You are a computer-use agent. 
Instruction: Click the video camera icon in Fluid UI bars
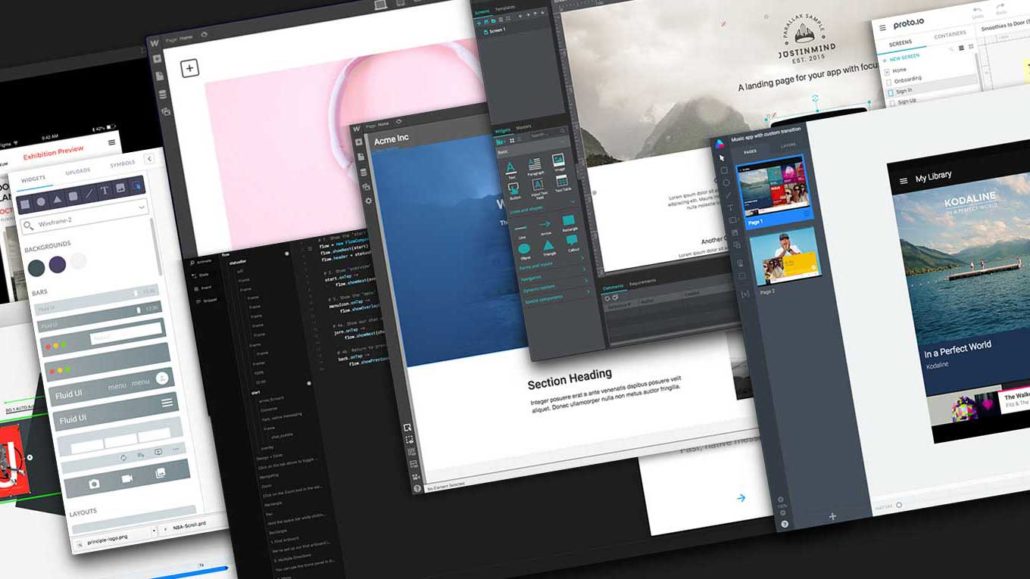pyautogui.click(x=127, y=478)
